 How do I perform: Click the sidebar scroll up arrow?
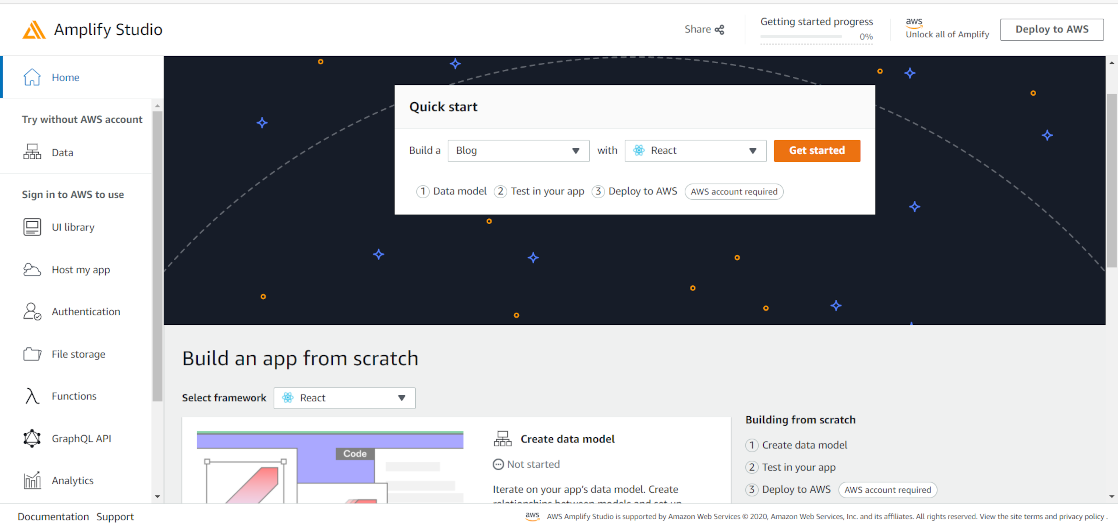(157, 106)
